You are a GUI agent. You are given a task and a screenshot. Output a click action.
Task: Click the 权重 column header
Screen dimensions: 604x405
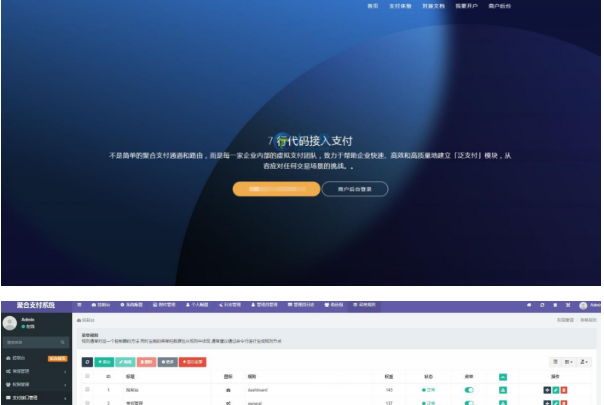(389, 376)
